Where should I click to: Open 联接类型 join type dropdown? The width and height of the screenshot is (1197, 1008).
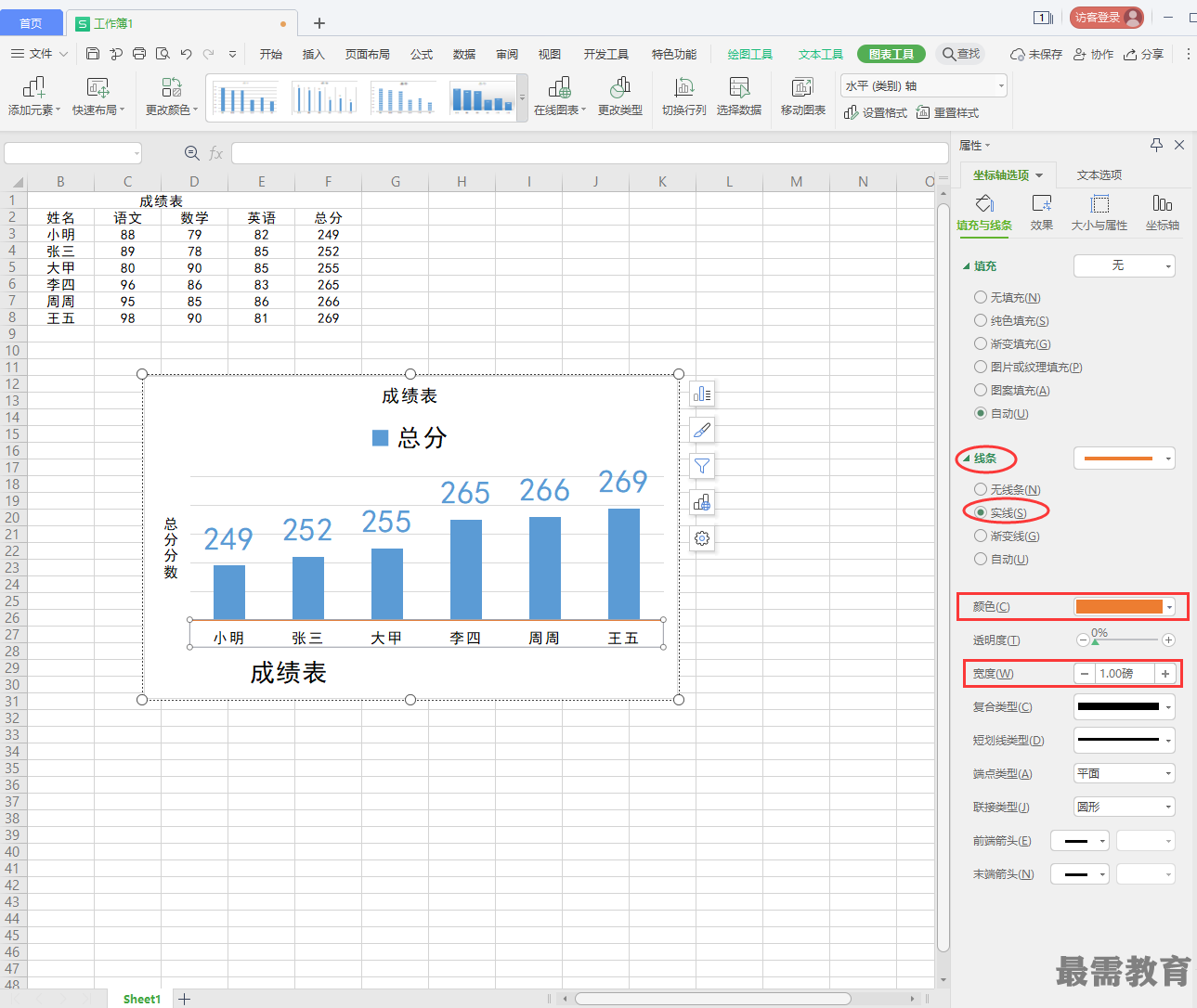(1125, 808)
